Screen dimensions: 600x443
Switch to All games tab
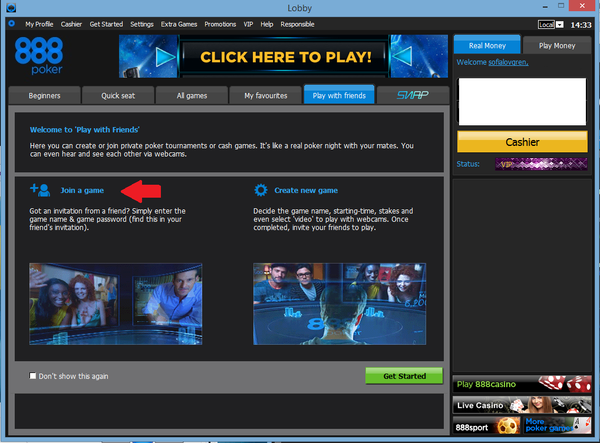[192, 95]
